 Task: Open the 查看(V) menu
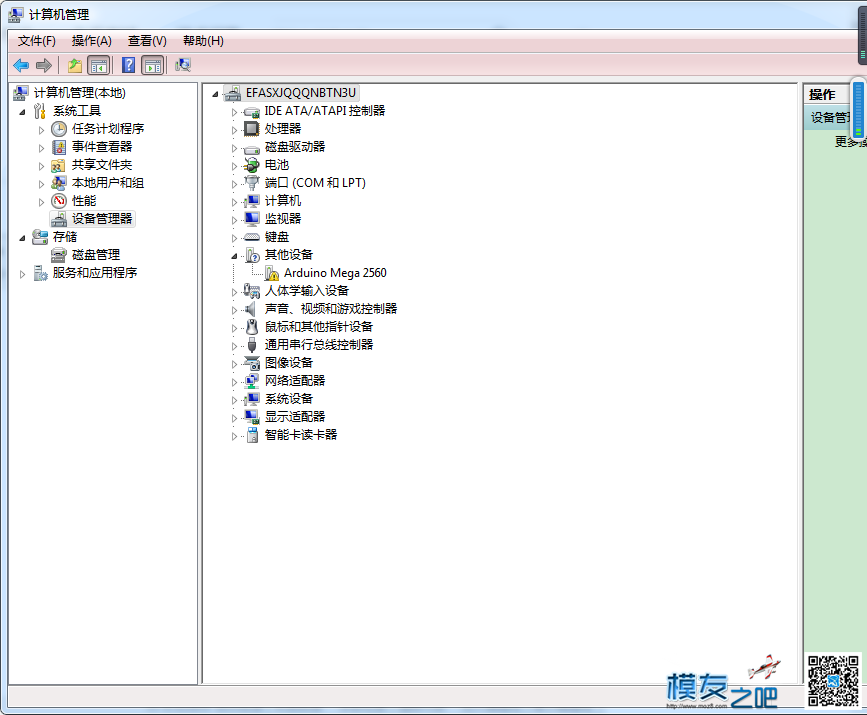[147, 41]
